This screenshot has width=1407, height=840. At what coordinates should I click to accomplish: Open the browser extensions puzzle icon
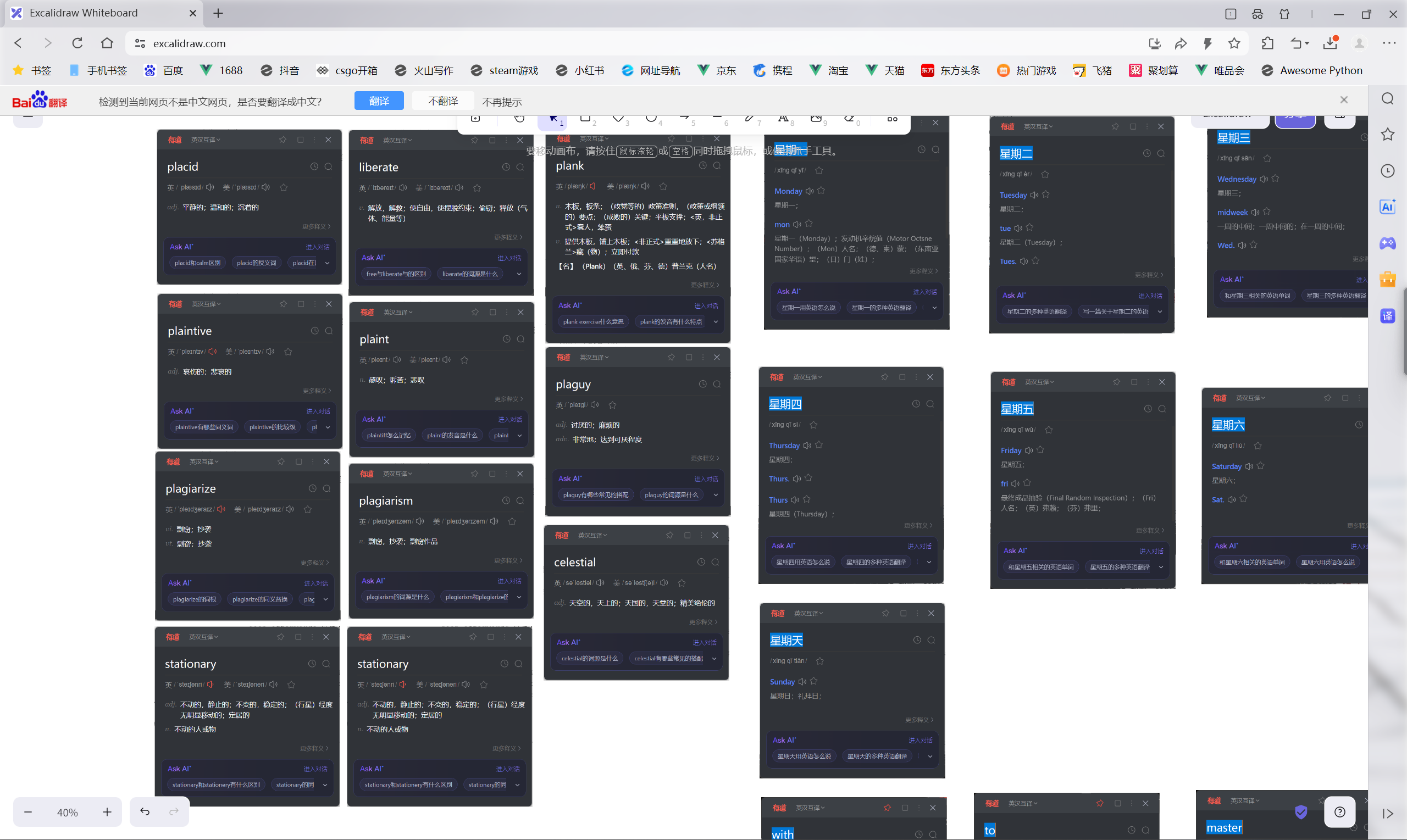coord(1268,43)
